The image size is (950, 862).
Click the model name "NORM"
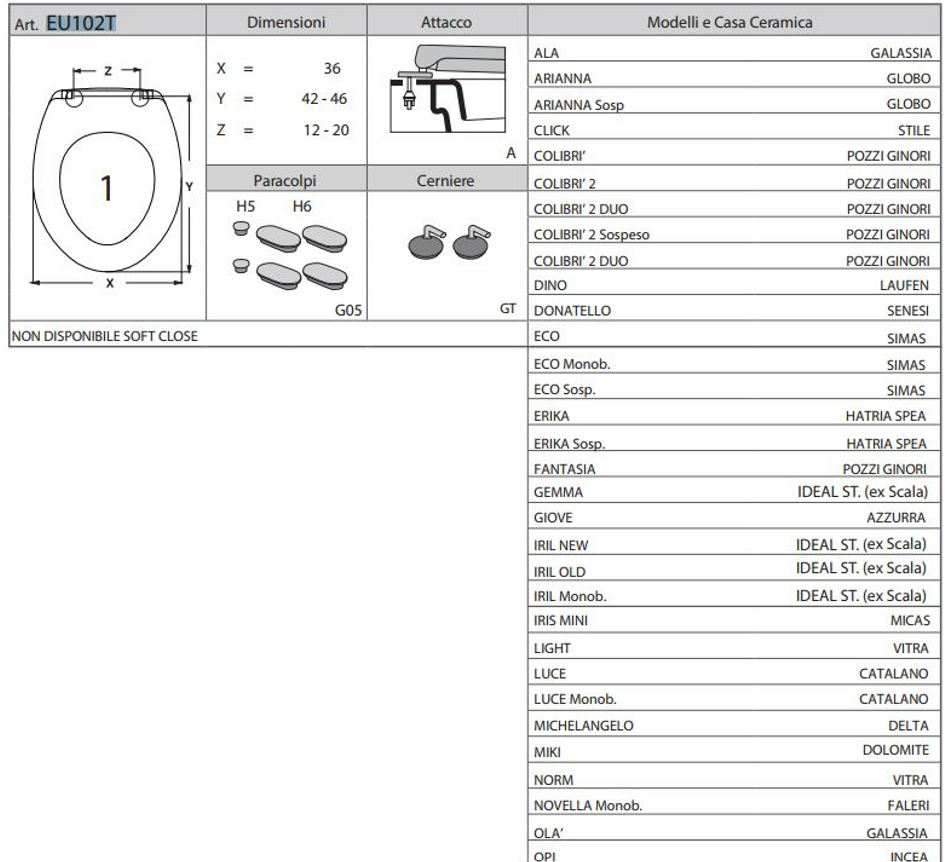pyautogui.click(x=553, y=781)
